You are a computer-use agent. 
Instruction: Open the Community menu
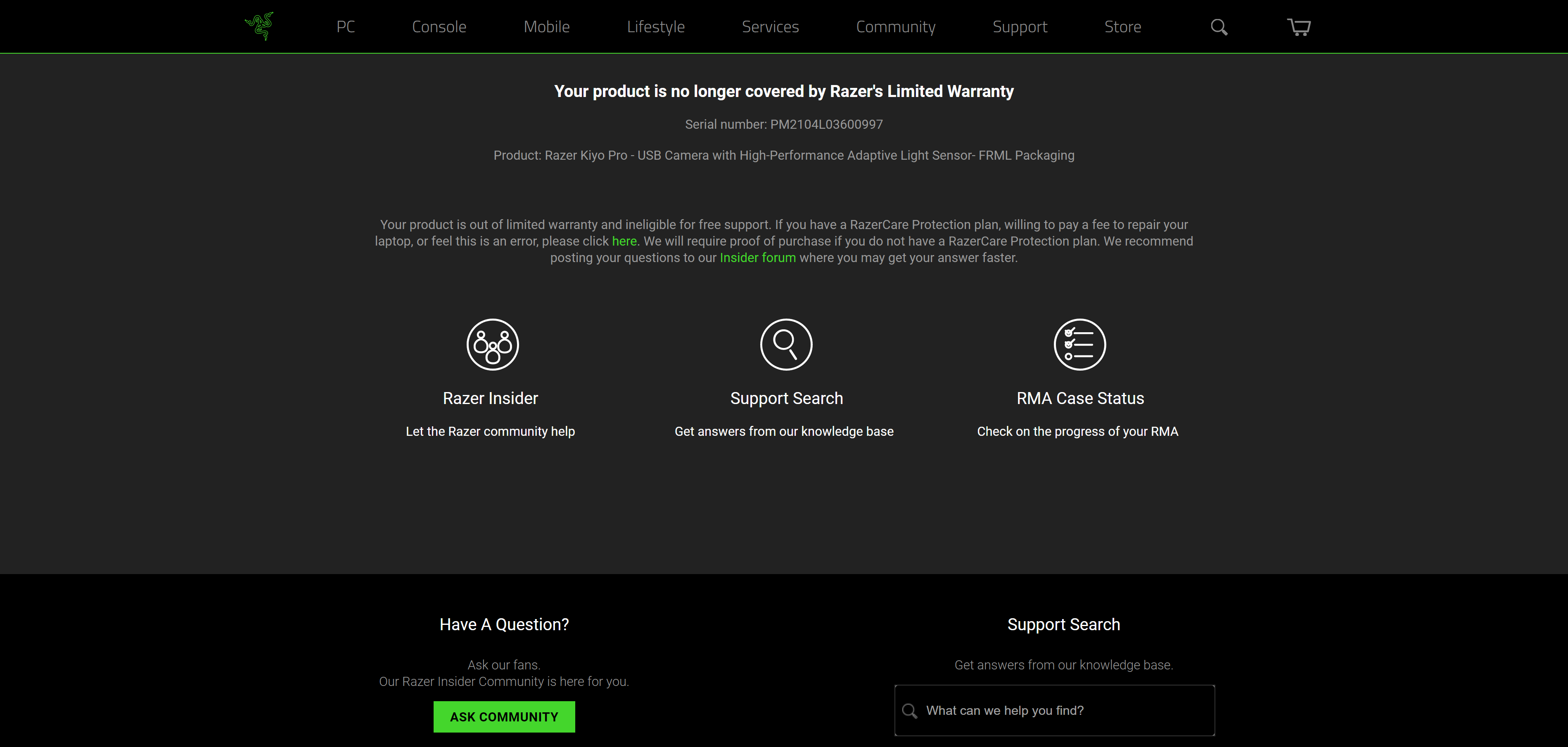tap(895, 27)
